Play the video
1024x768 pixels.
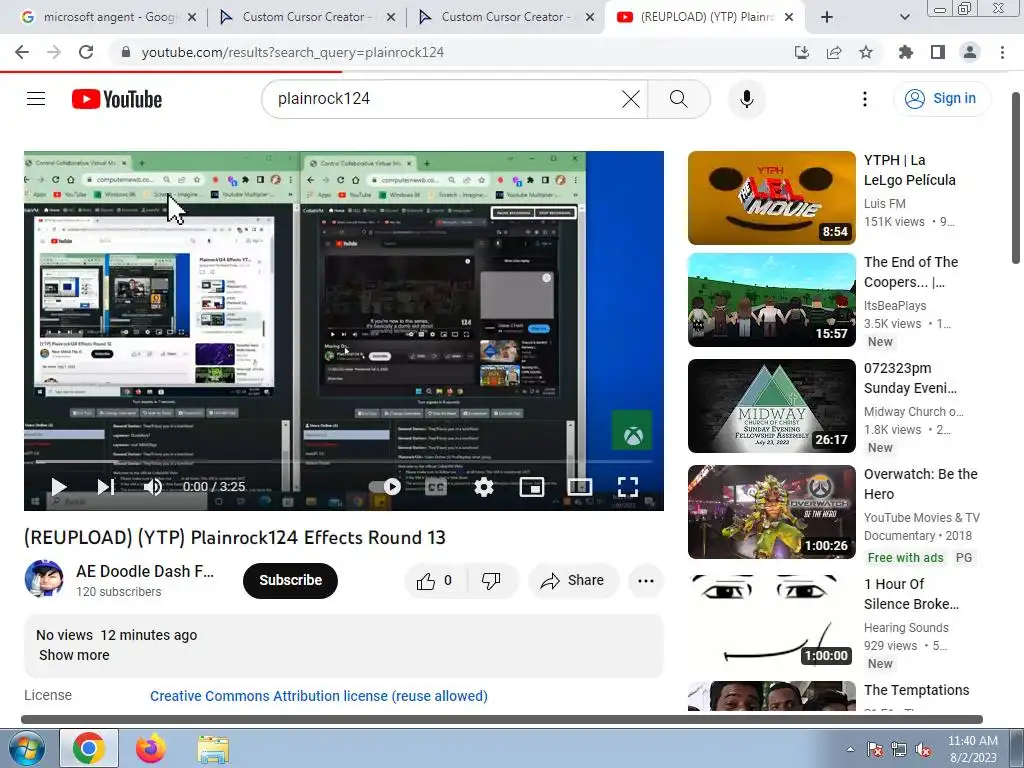point(59,487)
